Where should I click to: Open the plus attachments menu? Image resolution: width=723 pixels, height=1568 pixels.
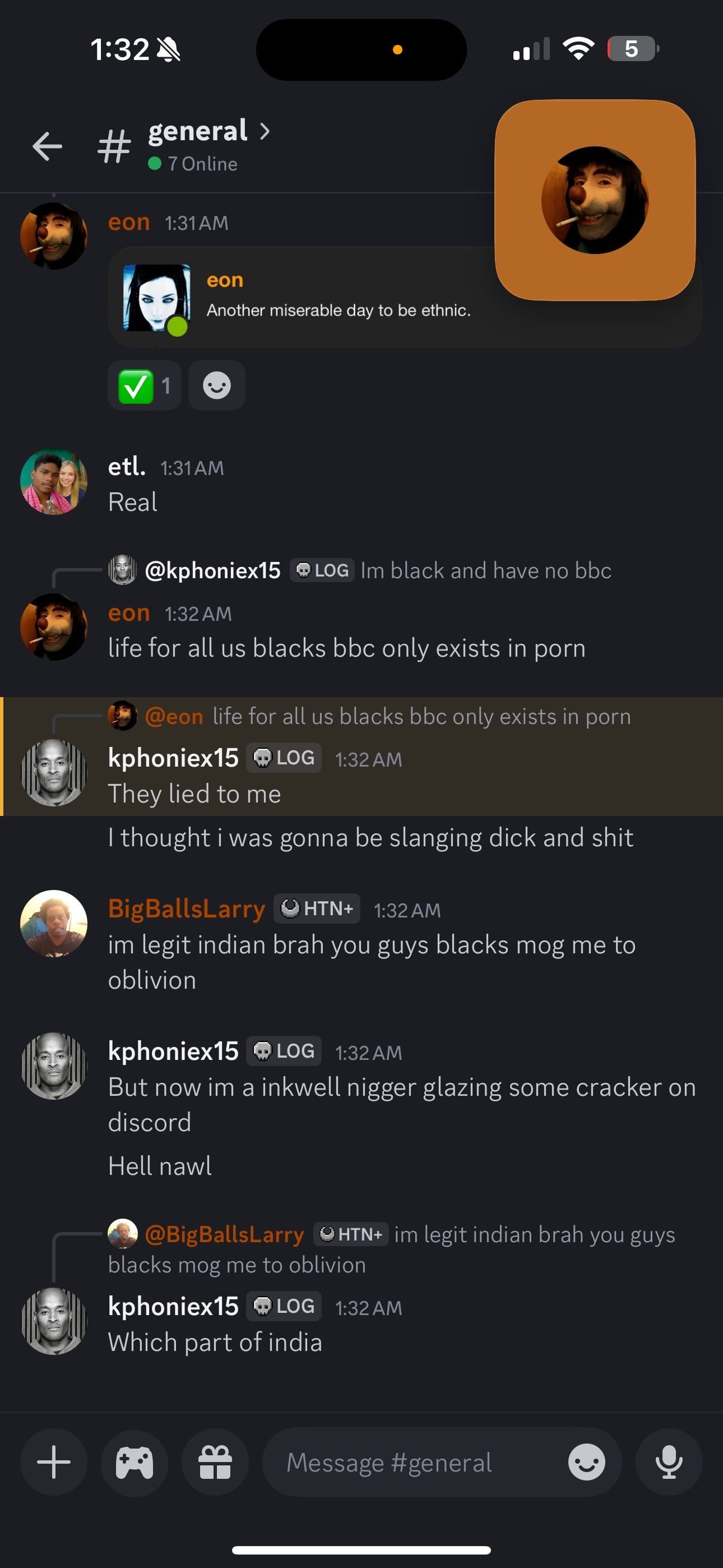click(54, 1462)
